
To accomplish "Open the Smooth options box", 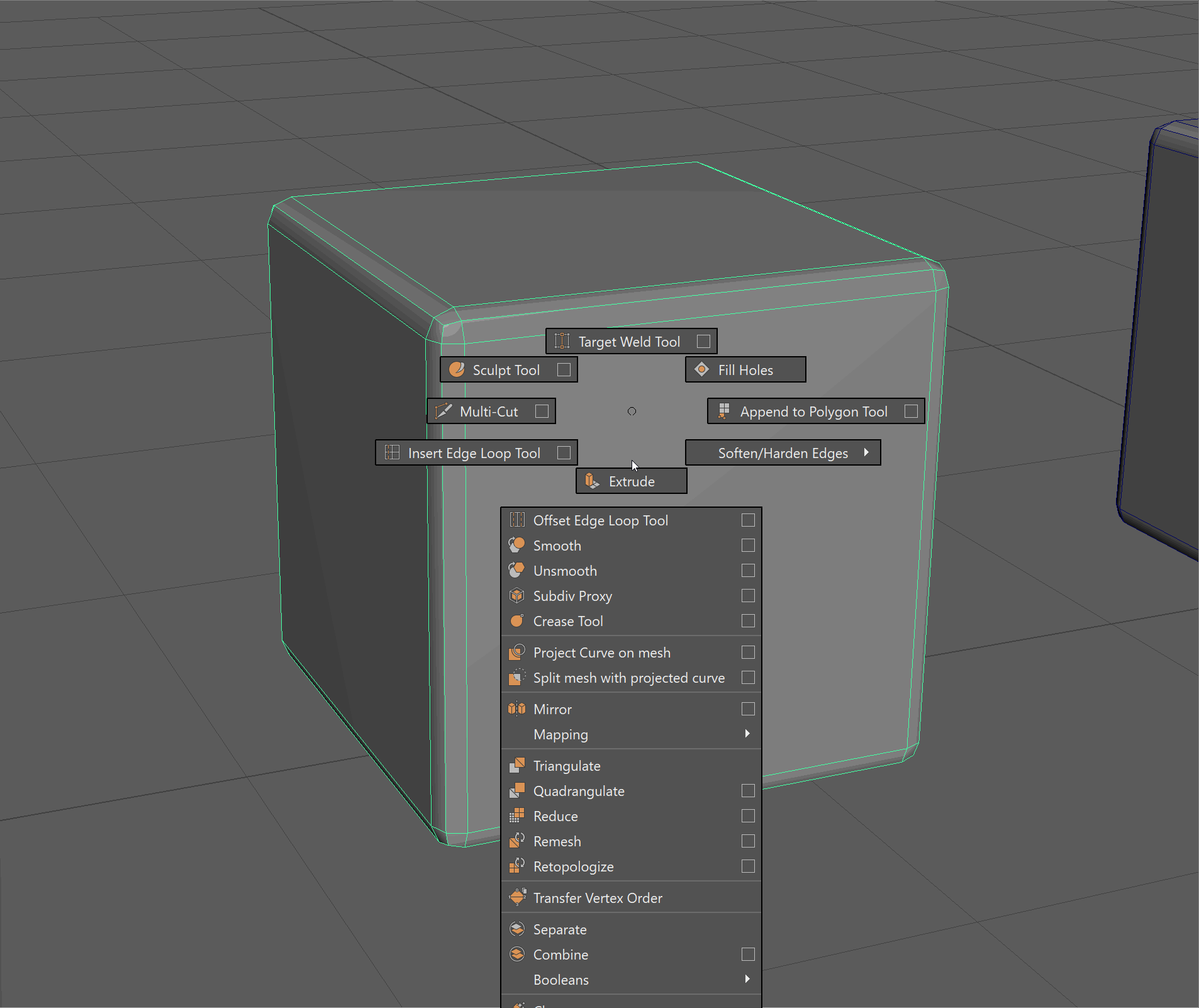I will pos(748,546).
